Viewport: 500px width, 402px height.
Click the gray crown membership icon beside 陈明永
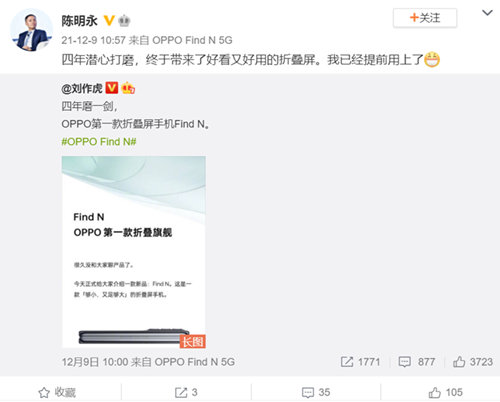(124, 21)
